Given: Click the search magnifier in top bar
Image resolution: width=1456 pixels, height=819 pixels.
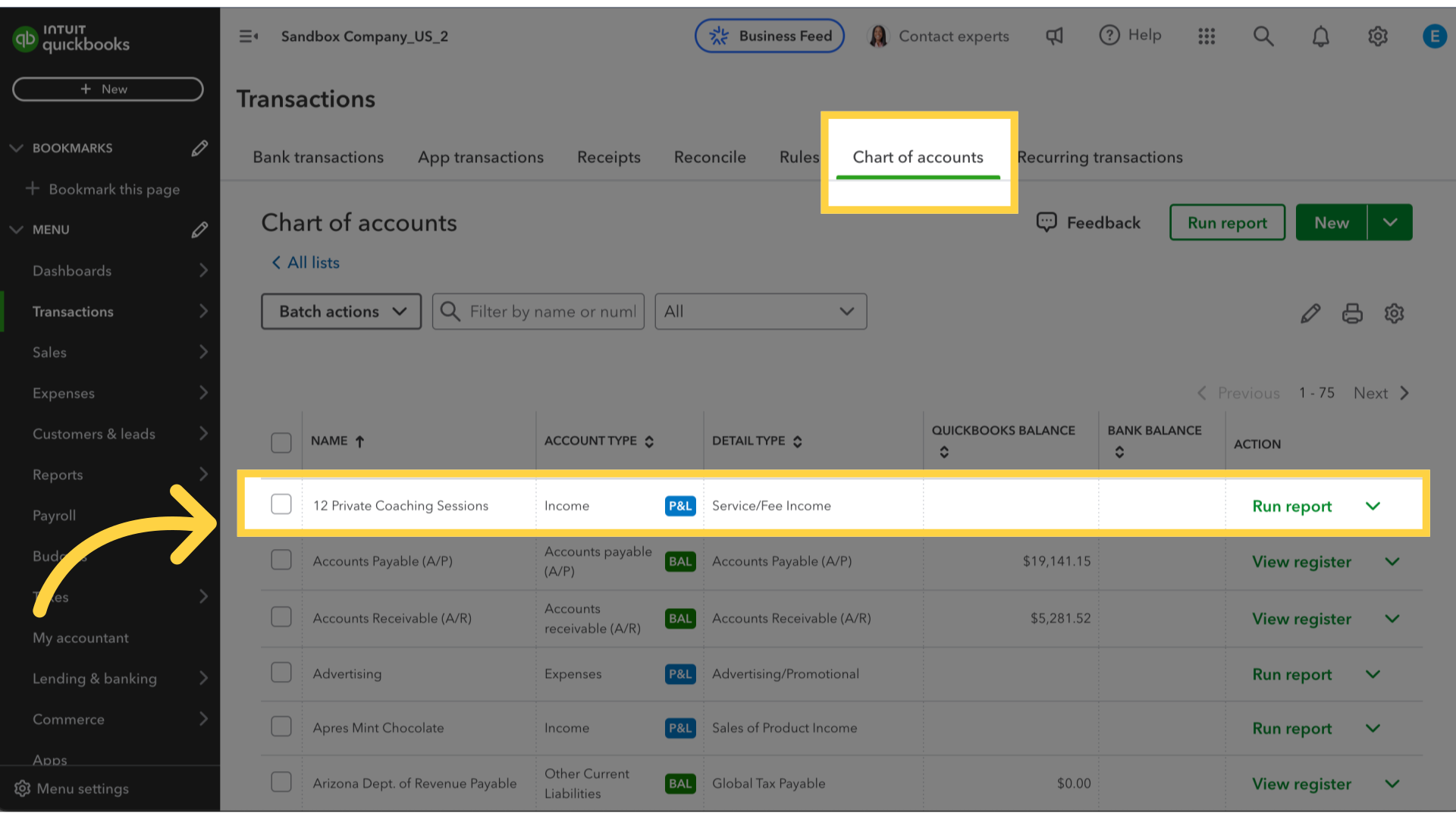Looking at the screenshot, I should pyautogui.click(x=1263, y=36).
